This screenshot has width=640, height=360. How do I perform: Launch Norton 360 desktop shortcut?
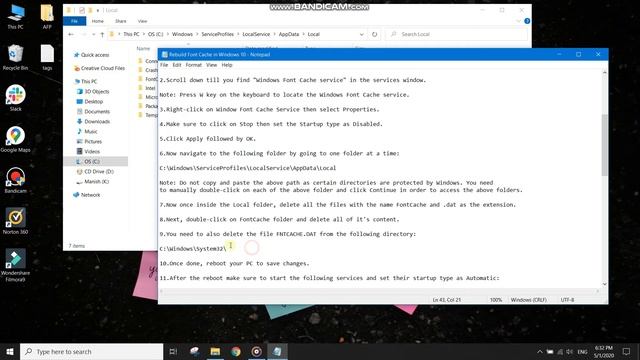[16, 221]
